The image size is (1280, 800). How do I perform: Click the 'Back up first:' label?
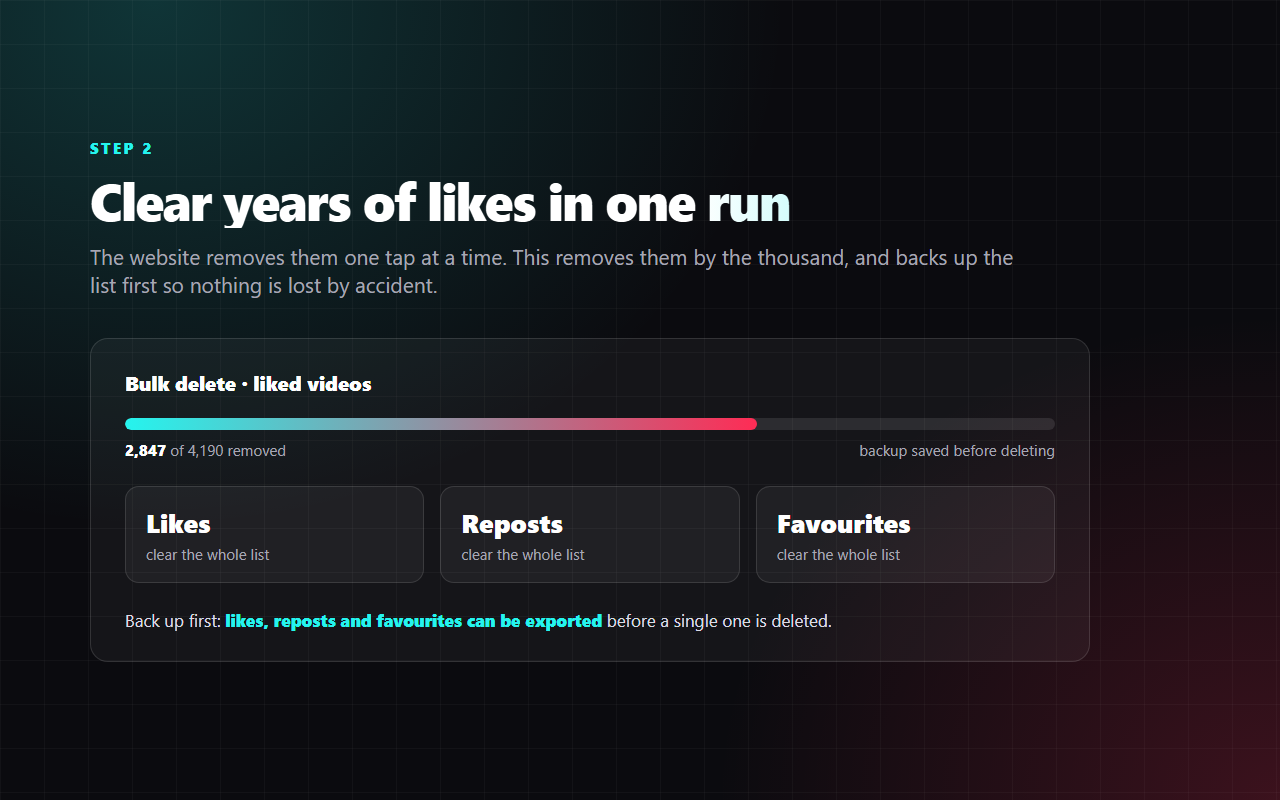[x=173, y=621]
